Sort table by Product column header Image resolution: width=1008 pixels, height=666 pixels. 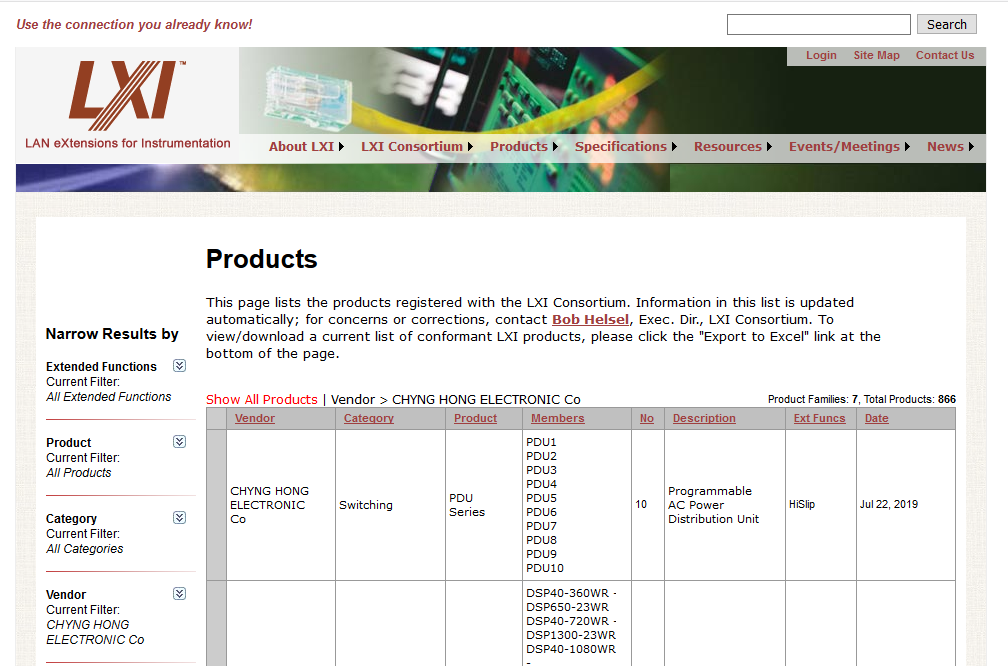pos(475,418)
